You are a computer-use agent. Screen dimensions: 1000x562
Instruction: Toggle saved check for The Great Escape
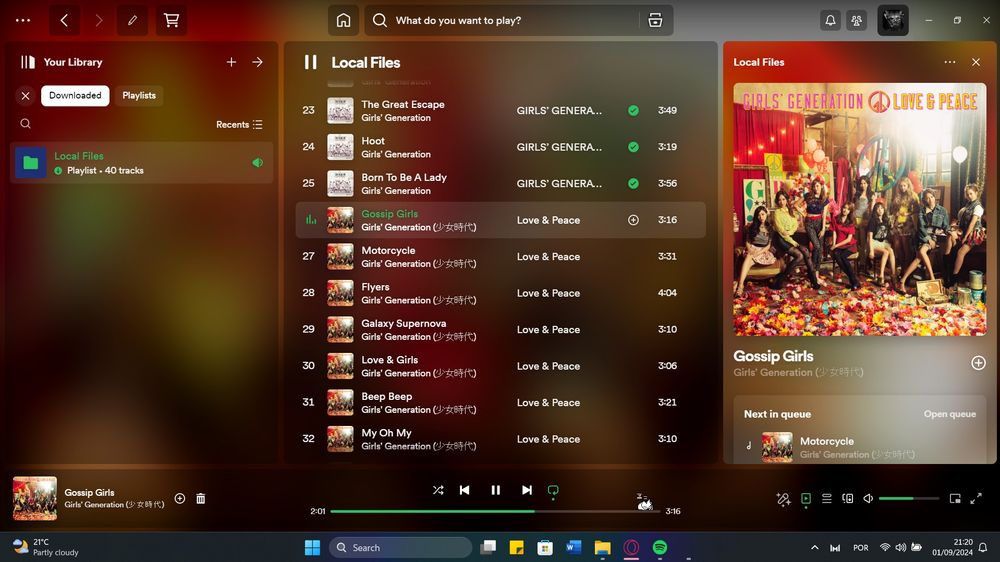pos(633,110)
